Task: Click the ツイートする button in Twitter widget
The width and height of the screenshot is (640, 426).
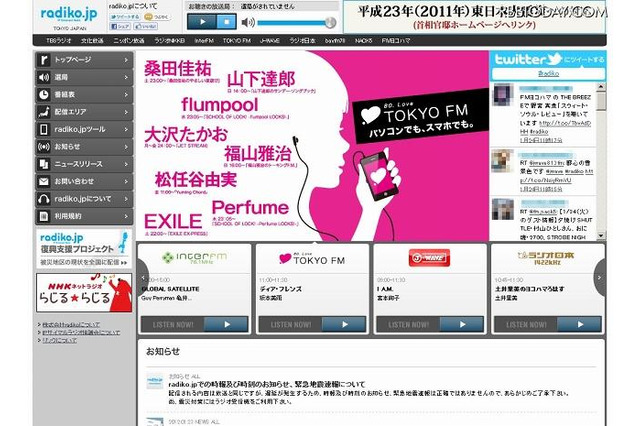Action: coord(584,60)
